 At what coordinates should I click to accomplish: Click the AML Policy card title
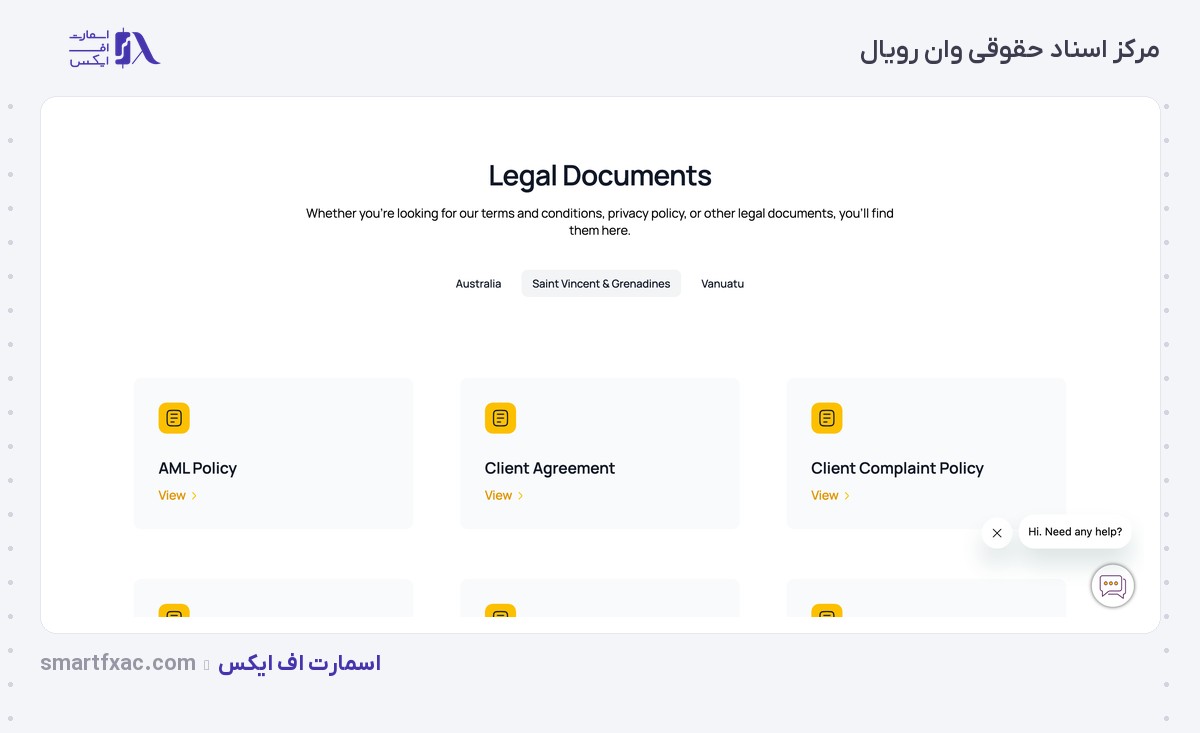[x=197, y=468]
